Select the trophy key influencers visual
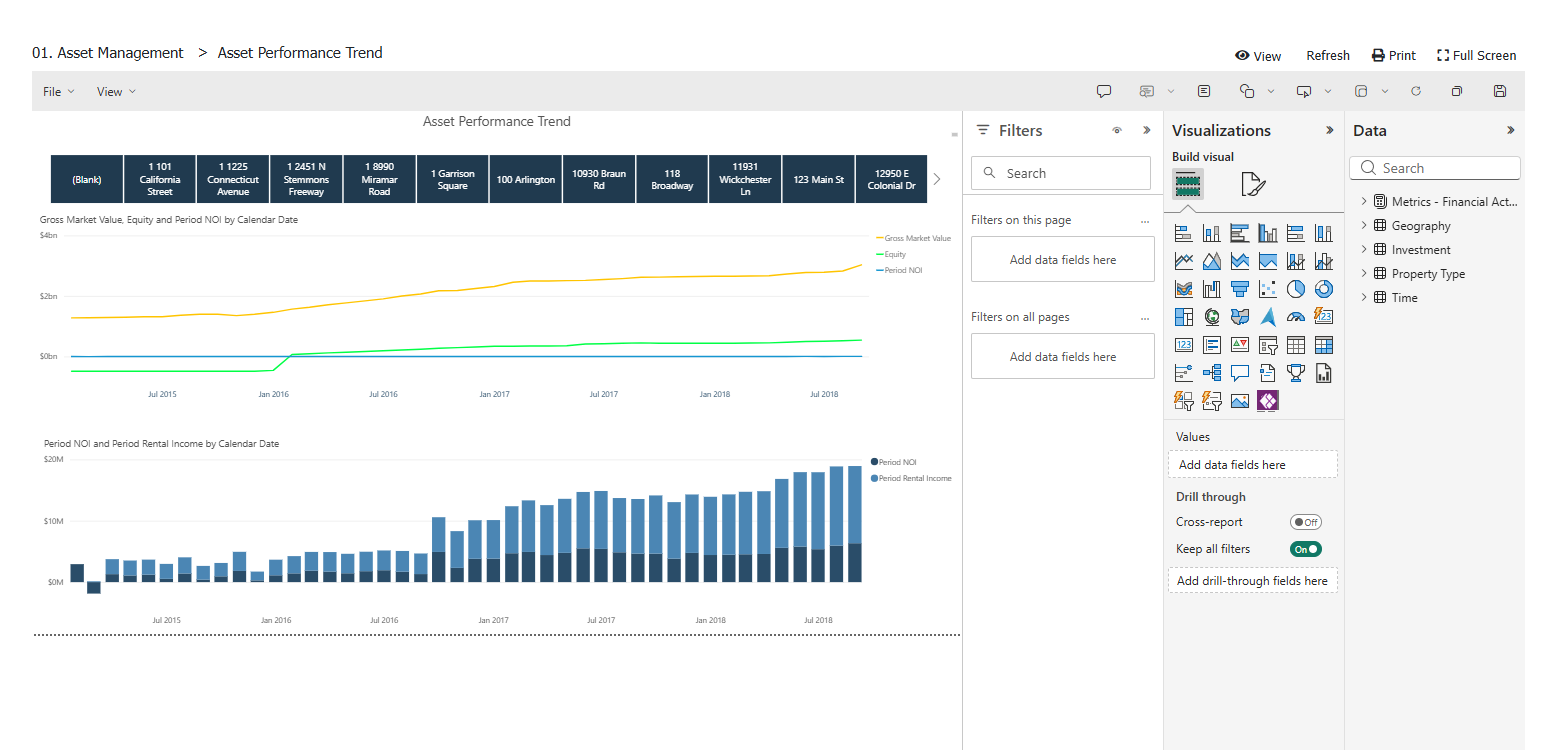This screenshot has height=750, width=1553. coord(1296,373)
